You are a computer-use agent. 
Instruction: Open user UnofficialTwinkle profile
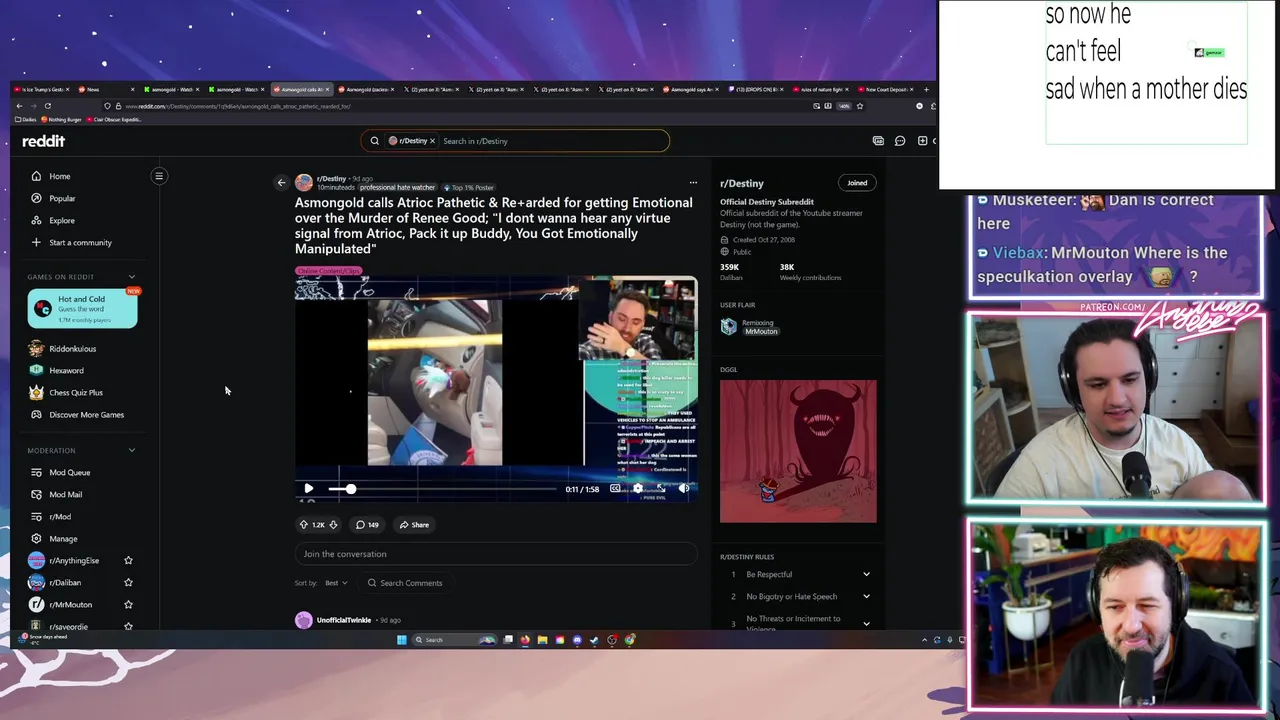[x=343, y=620]
